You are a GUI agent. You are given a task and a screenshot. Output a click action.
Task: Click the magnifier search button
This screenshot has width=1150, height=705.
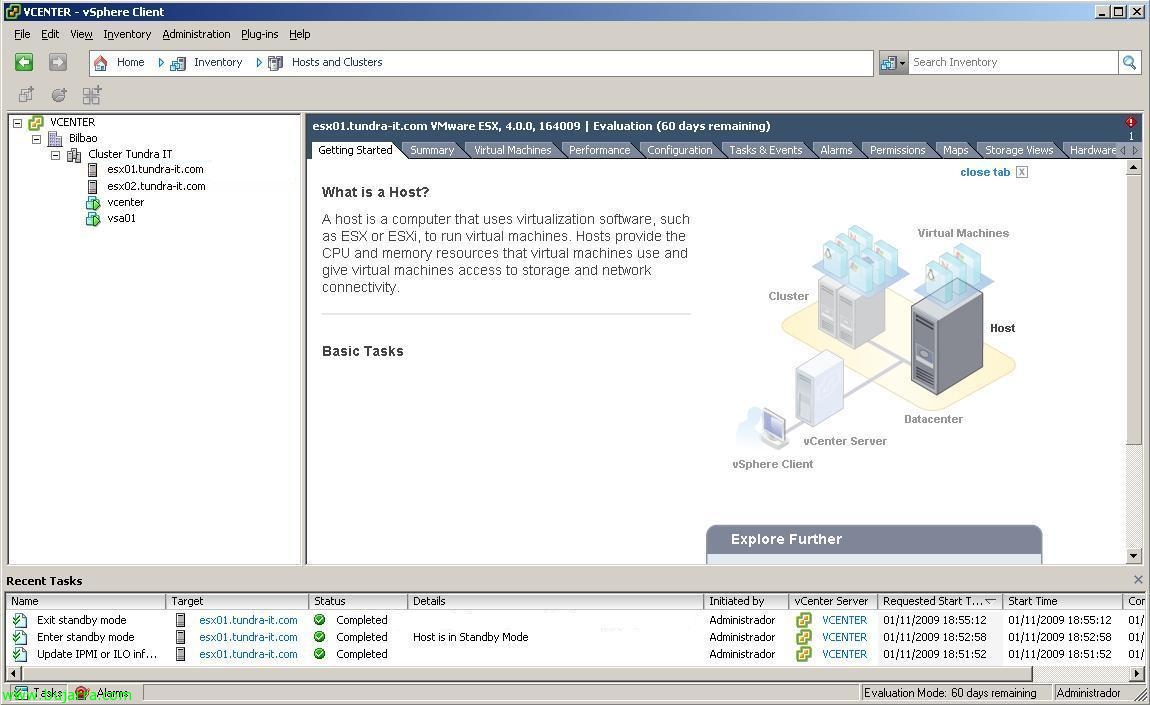(1129, 62)
